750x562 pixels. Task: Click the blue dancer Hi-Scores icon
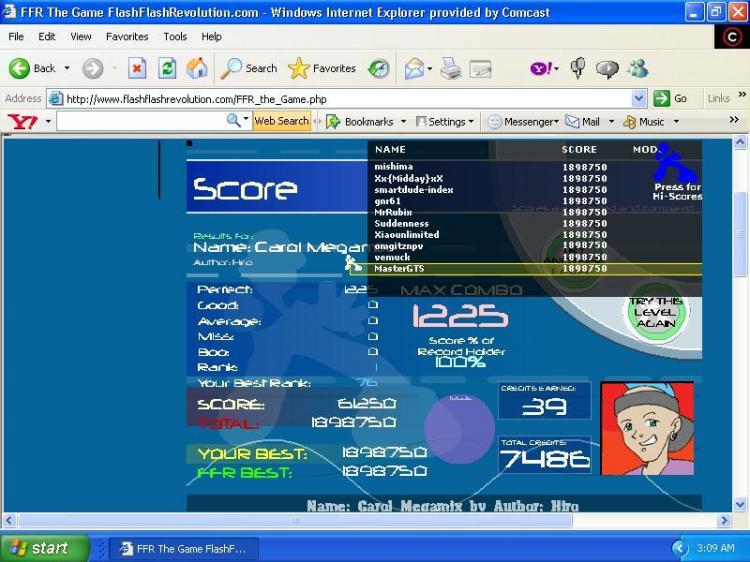click(x=675, y=163)
